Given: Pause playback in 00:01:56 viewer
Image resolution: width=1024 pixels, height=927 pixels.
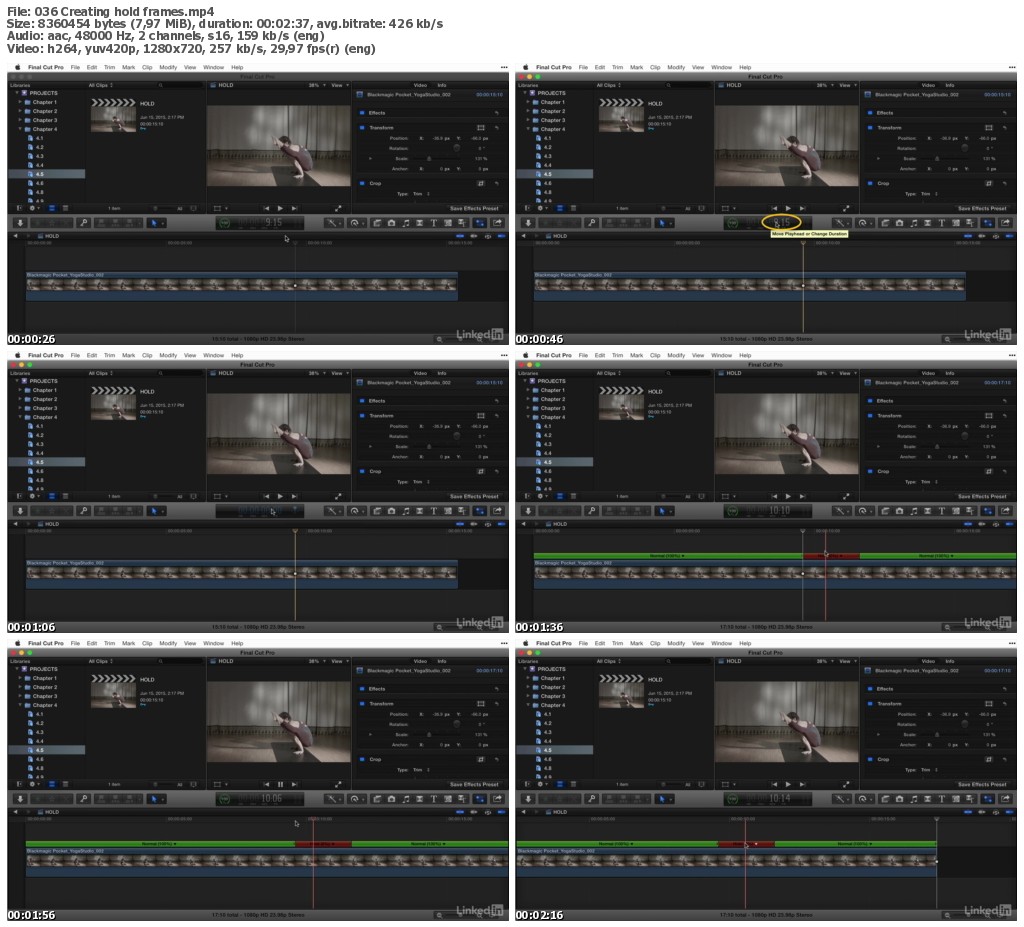Looking at the screenshot, I should tap(280, 785).
